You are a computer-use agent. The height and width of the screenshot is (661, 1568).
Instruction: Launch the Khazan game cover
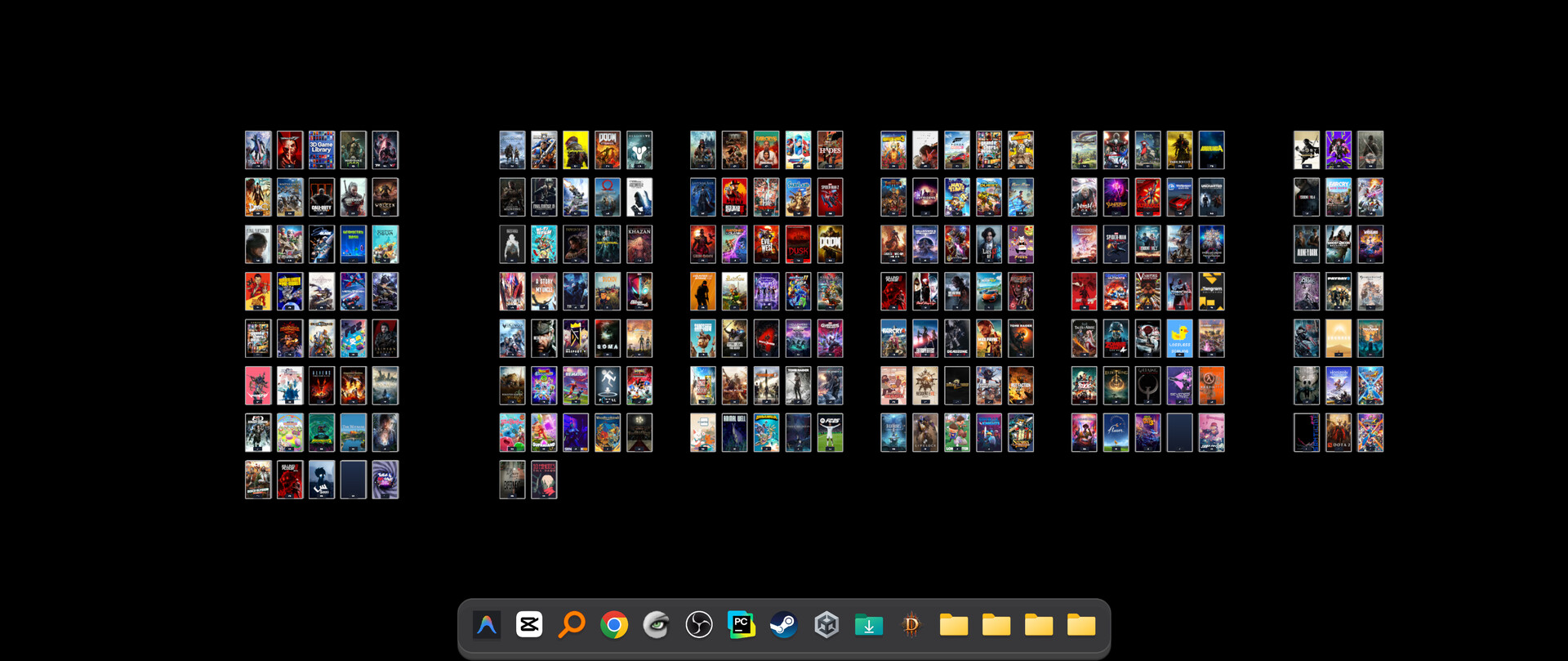click(639, 244)
